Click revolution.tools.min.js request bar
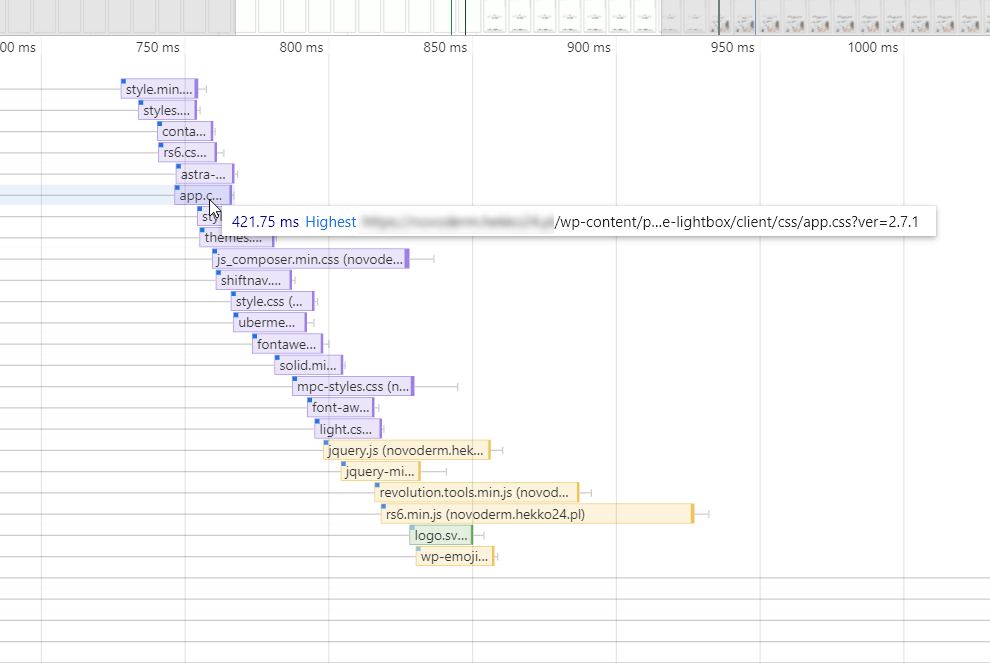Screen dimensions: 990x663 coord(477,493)
